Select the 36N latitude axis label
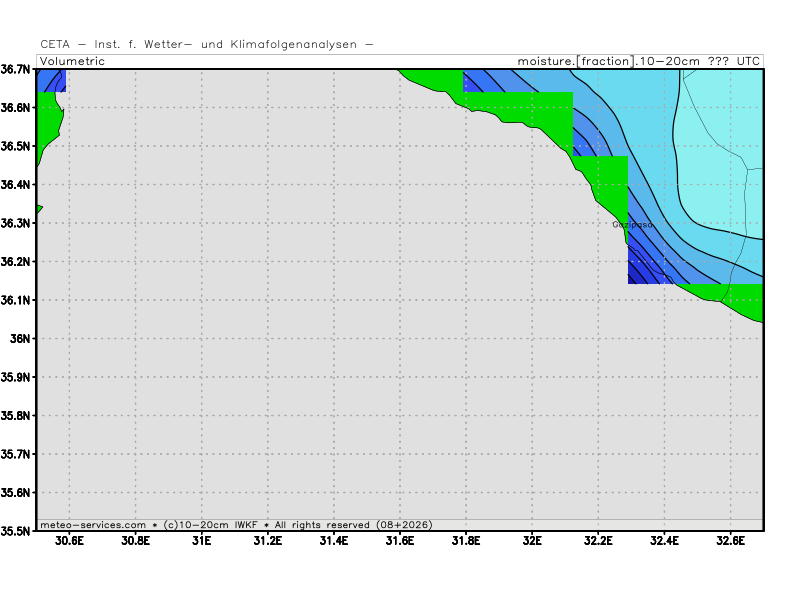The height and width of the screenshot is (600, 800). pos(22,339)
